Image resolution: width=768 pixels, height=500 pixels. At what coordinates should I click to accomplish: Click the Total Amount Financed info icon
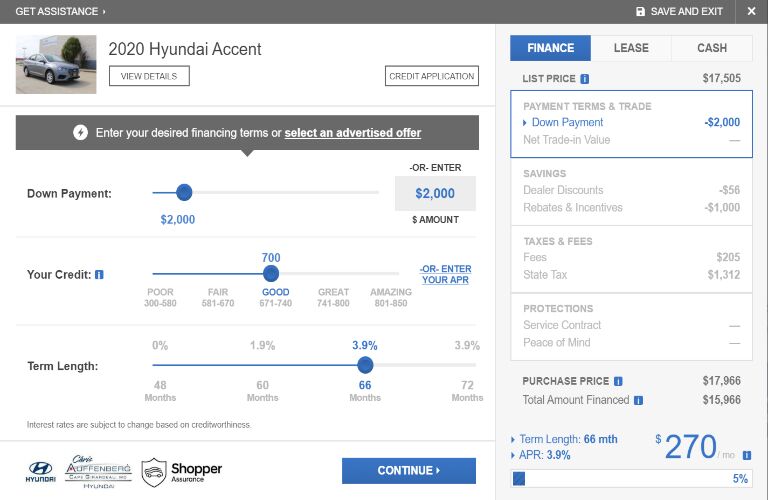(x=638, y=400)
